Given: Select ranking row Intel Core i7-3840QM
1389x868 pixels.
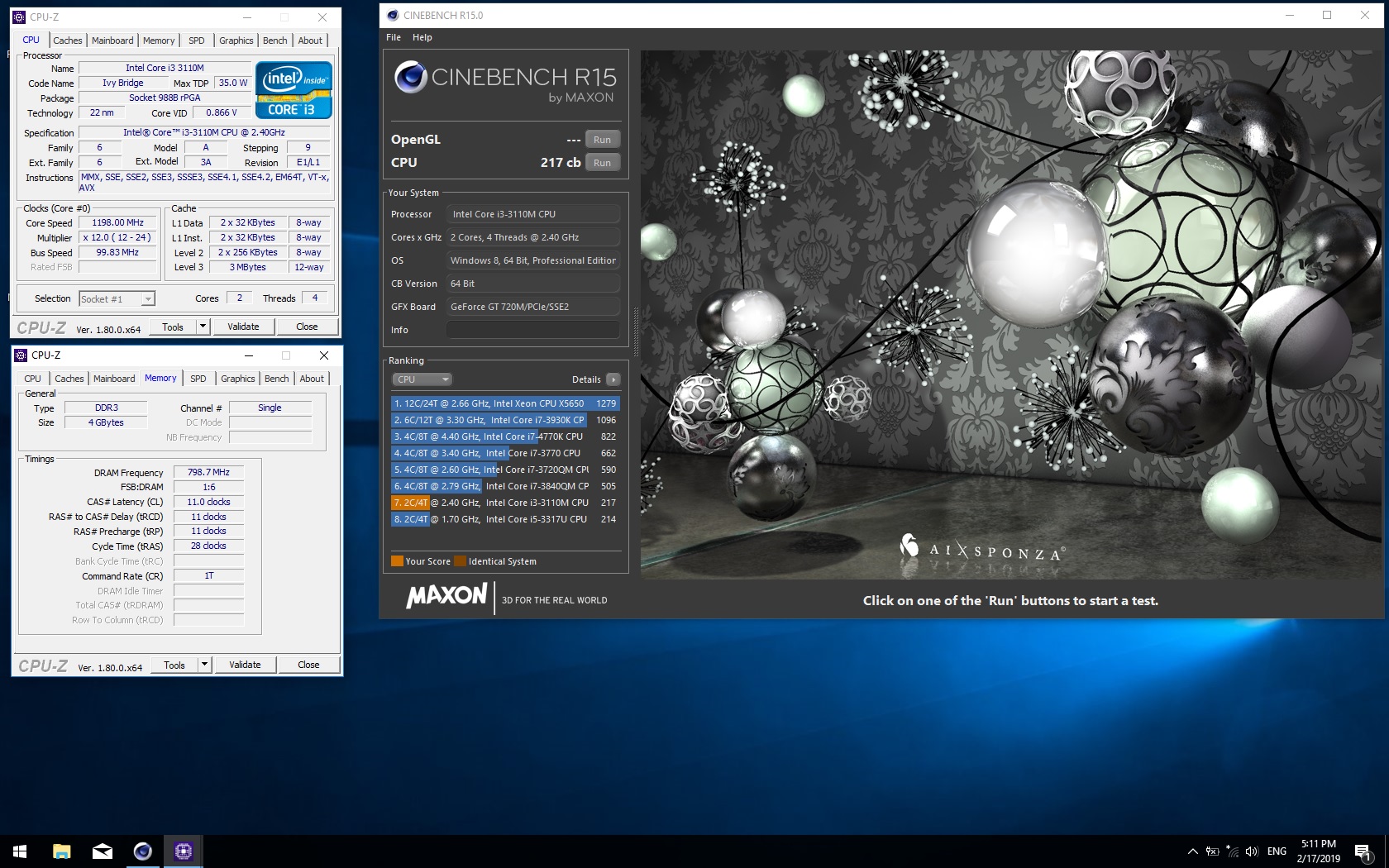Looking at the screenshot, I should click(x=505, y=486).
